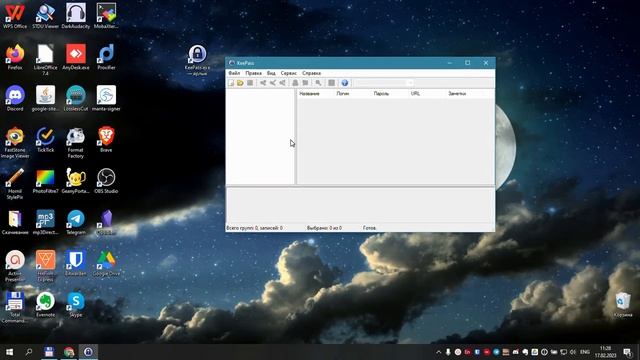Open a database with the yellow folder icon
This screenshot has width=640, height=360.
[x=240, y=83]
